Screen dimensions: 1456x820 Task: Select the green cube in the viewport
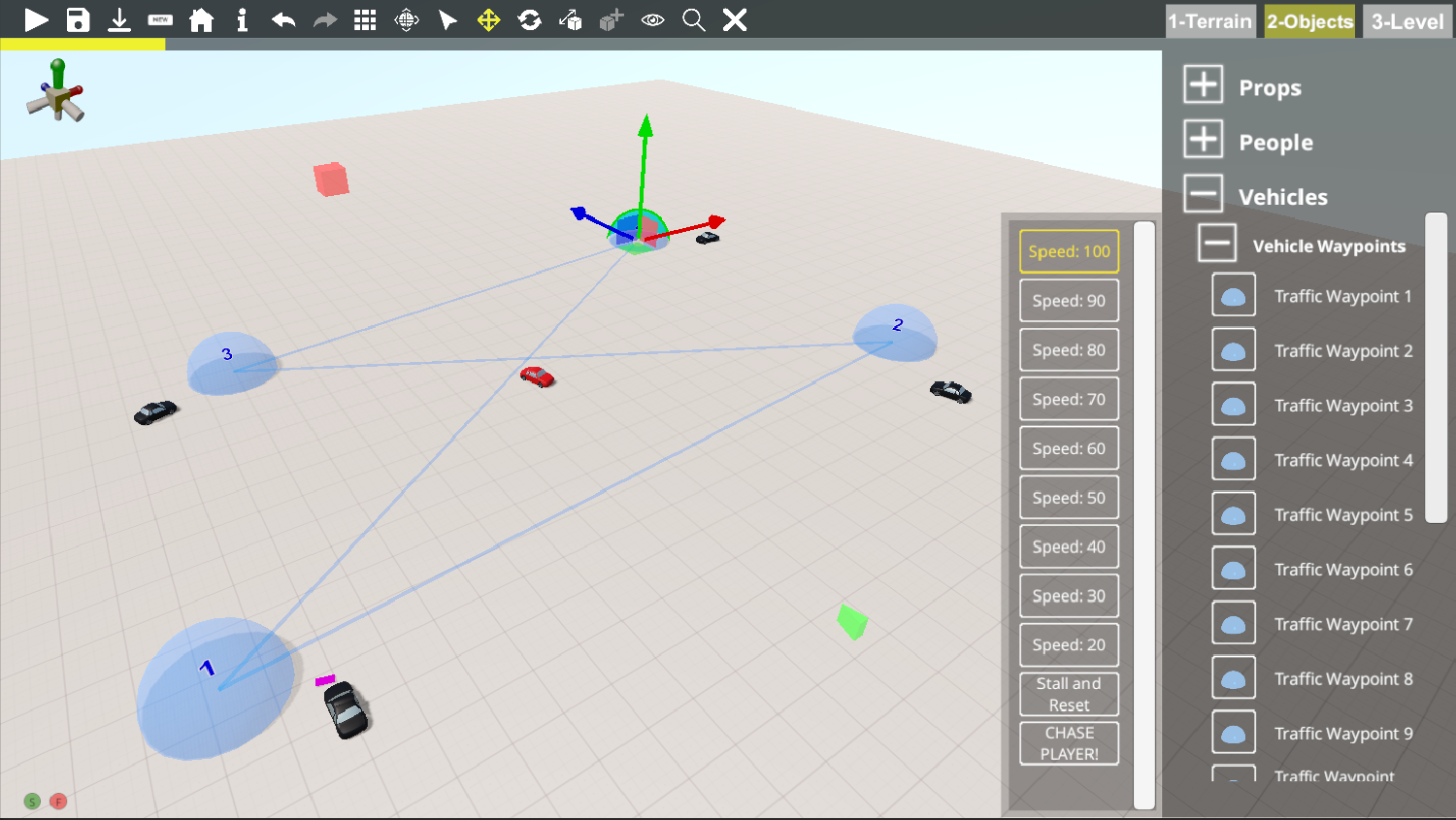[x=852, y=622]
